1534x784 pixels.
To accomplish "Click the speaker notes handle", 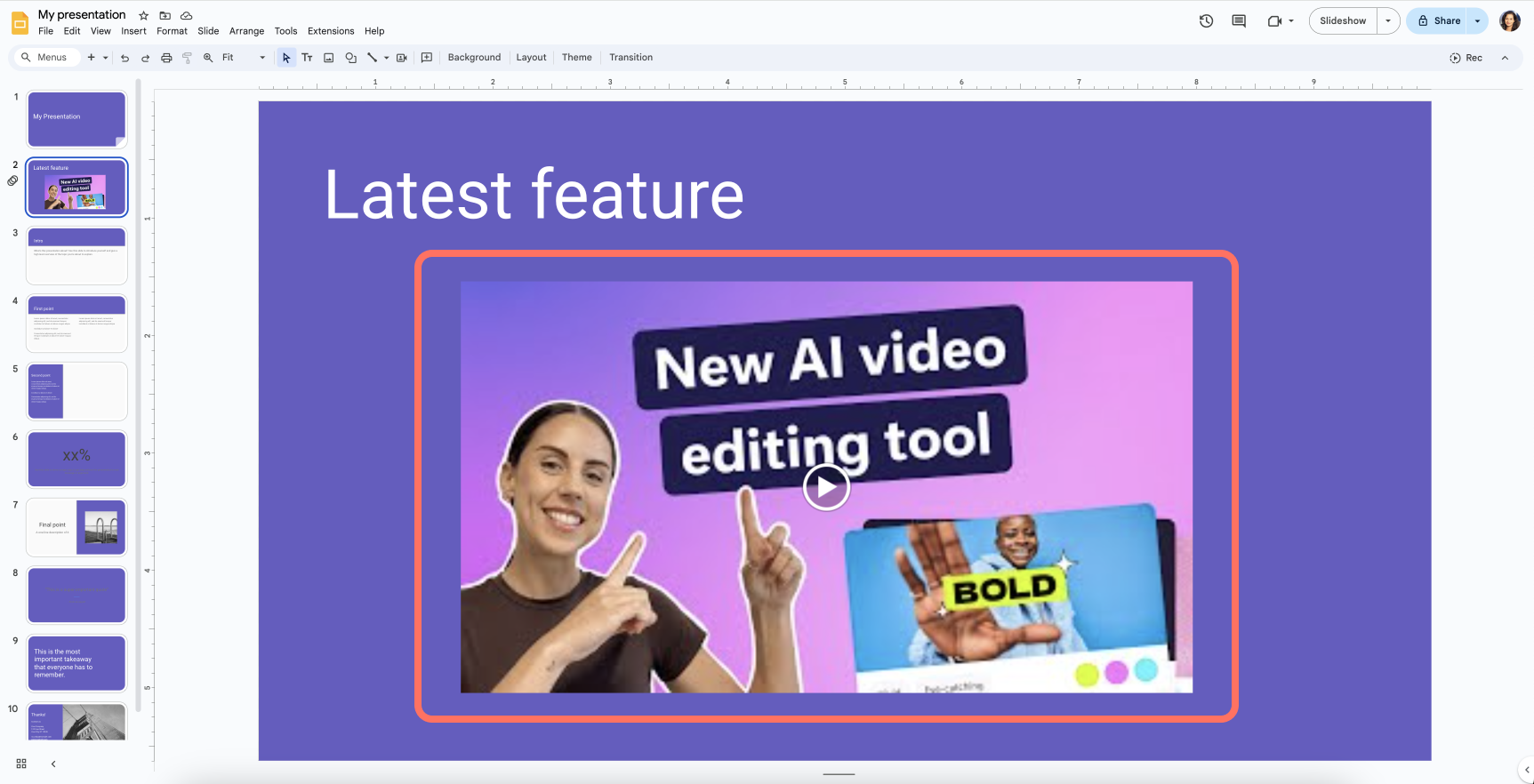I will (839, 774).
